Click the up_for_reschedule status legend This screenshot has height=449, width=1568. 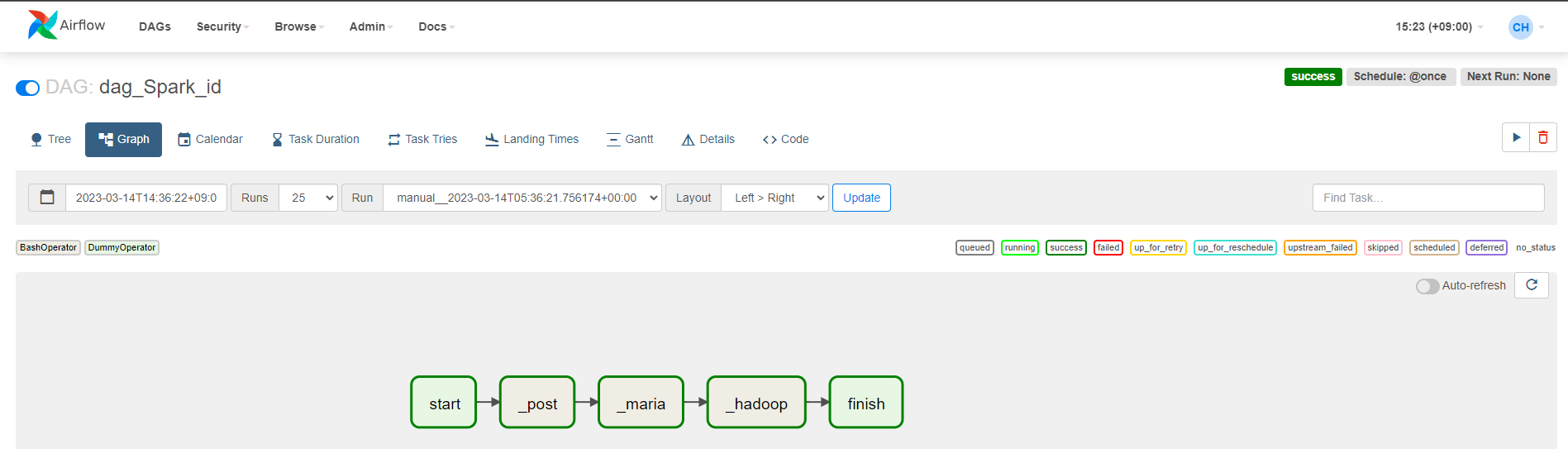1235,247
